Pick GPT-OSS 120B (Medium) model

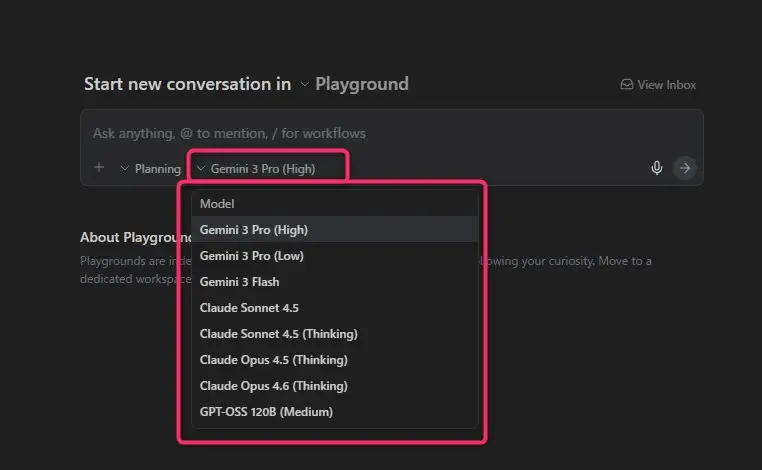(x=335, y=412)
